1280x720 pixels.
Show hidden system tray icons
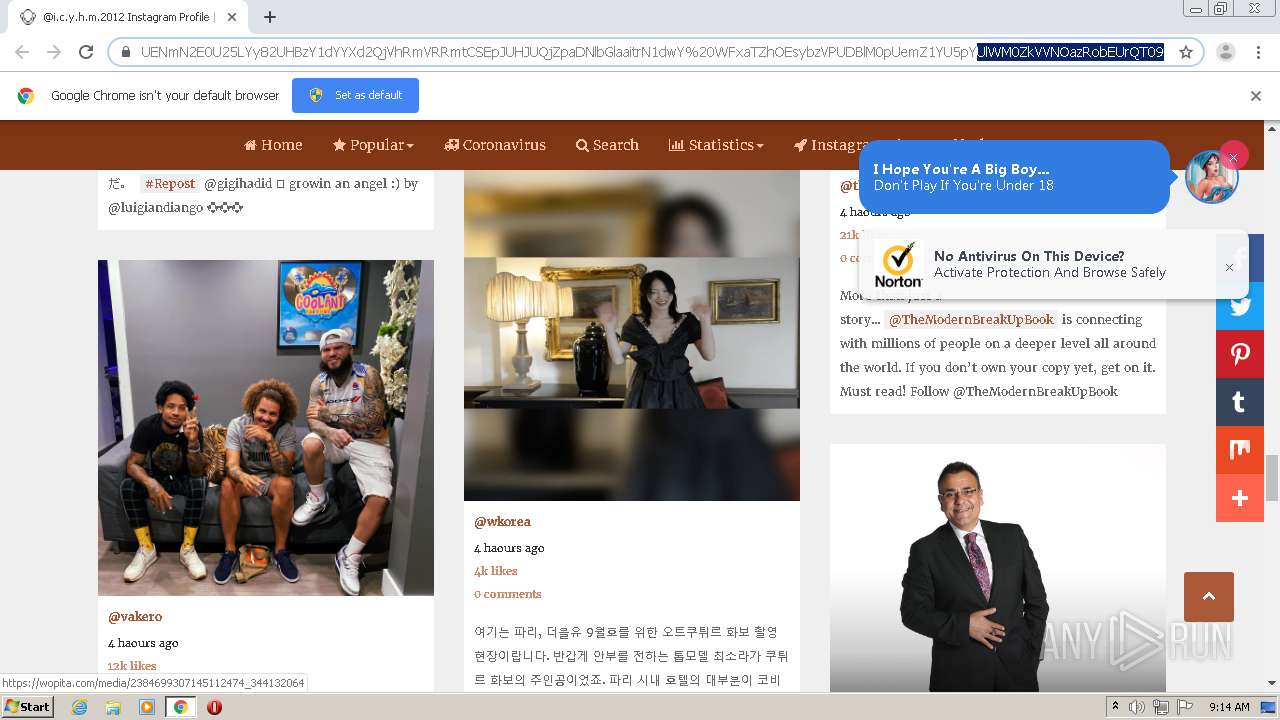(1115, 707)
